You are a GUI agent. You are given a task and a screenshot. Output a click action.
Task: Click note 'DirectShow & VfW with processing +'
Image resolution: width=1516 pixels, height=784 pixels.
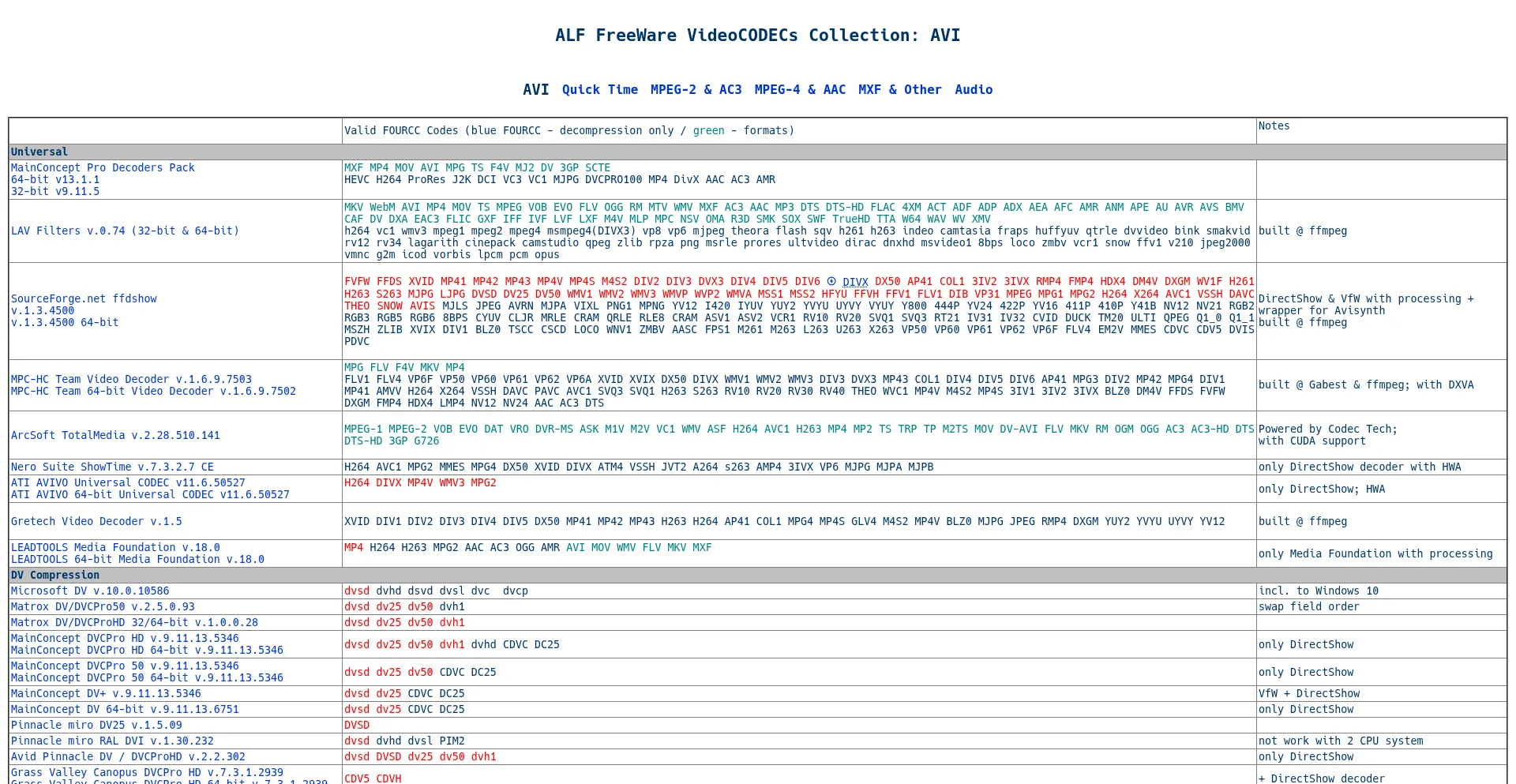pyautogui.click(x=1366, y=298)
